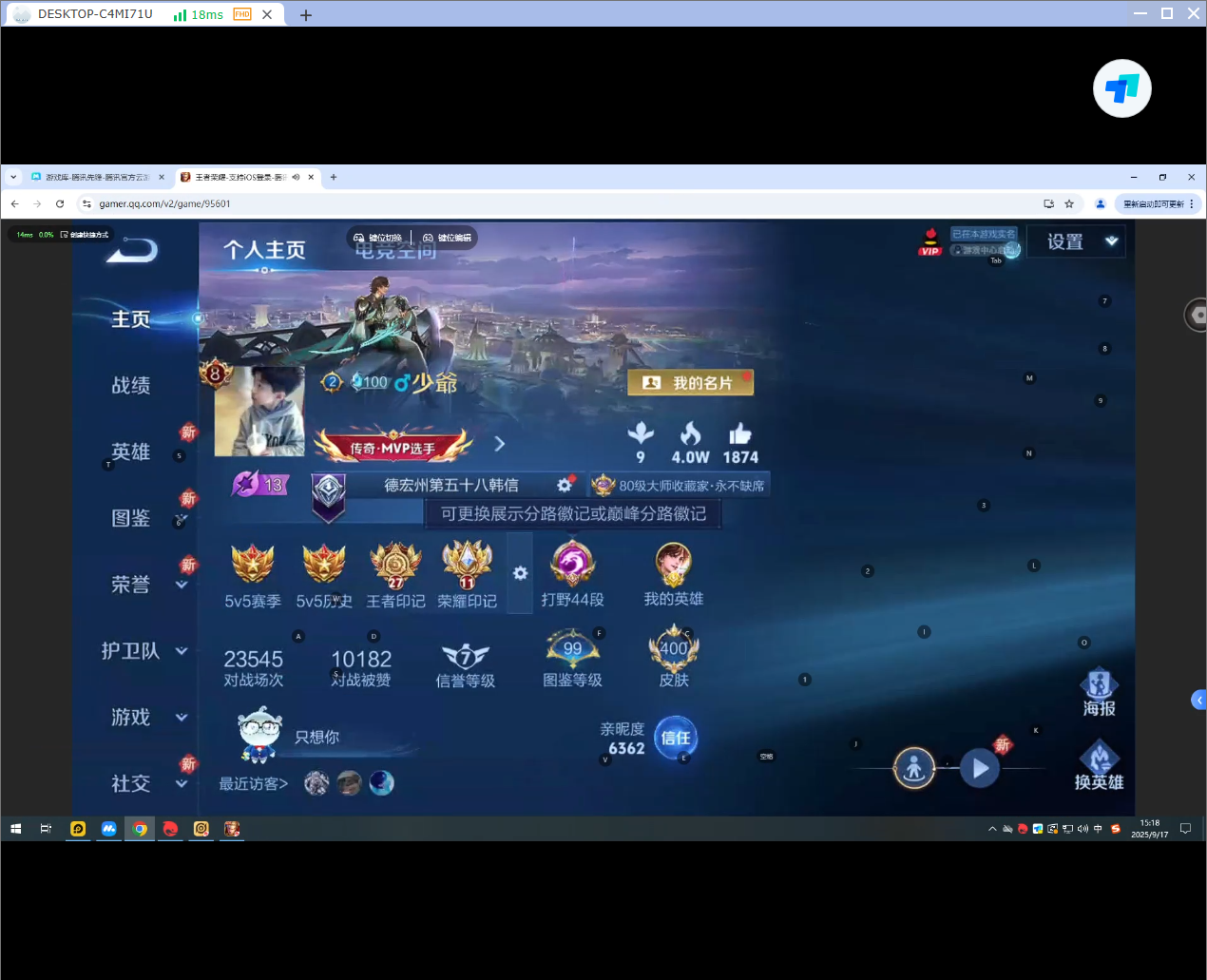Click the flame 4.0W popularity icon

pos(691,434)
